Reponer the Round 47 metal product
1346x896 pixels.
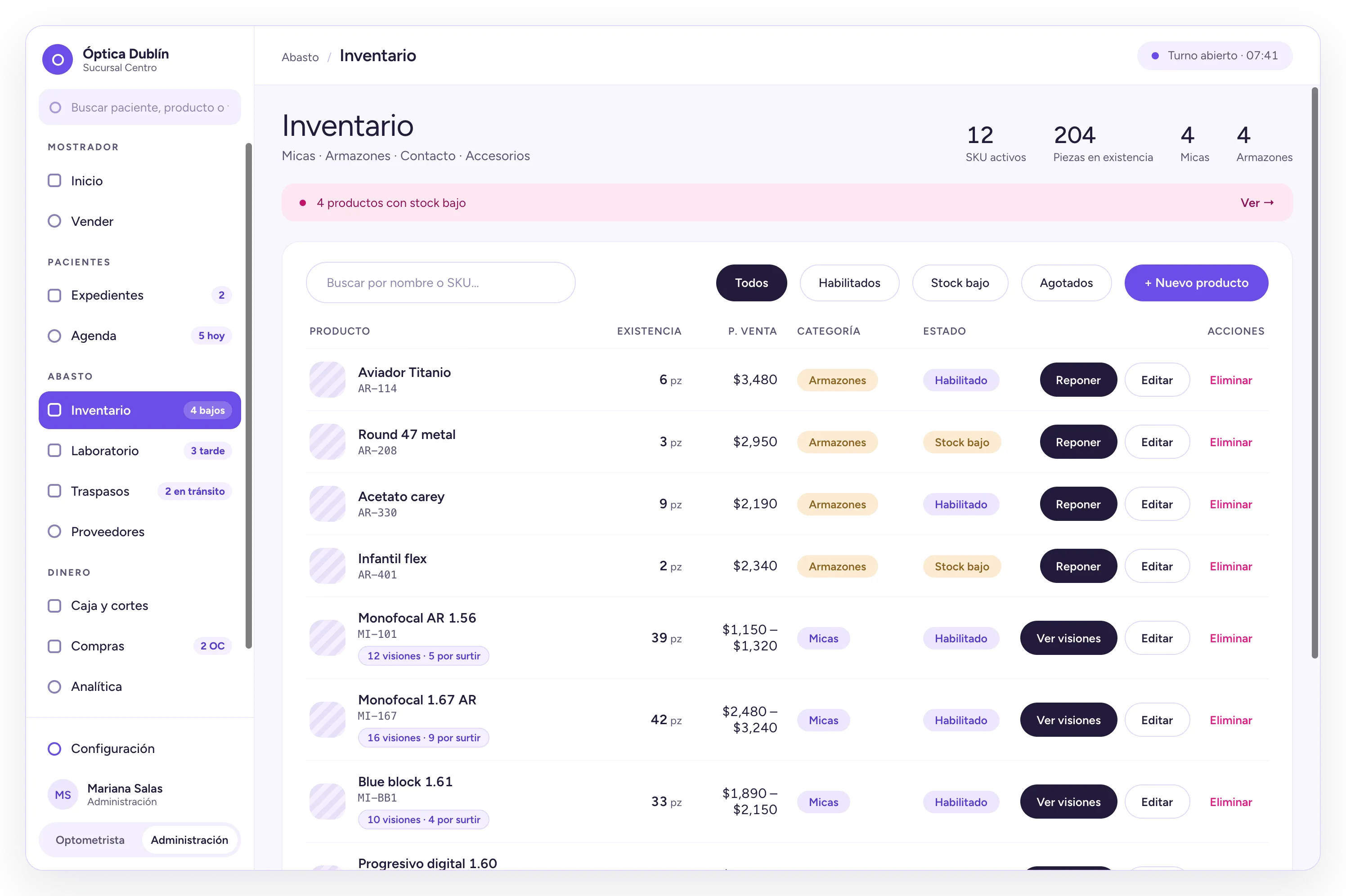(x=1078, y=442)
